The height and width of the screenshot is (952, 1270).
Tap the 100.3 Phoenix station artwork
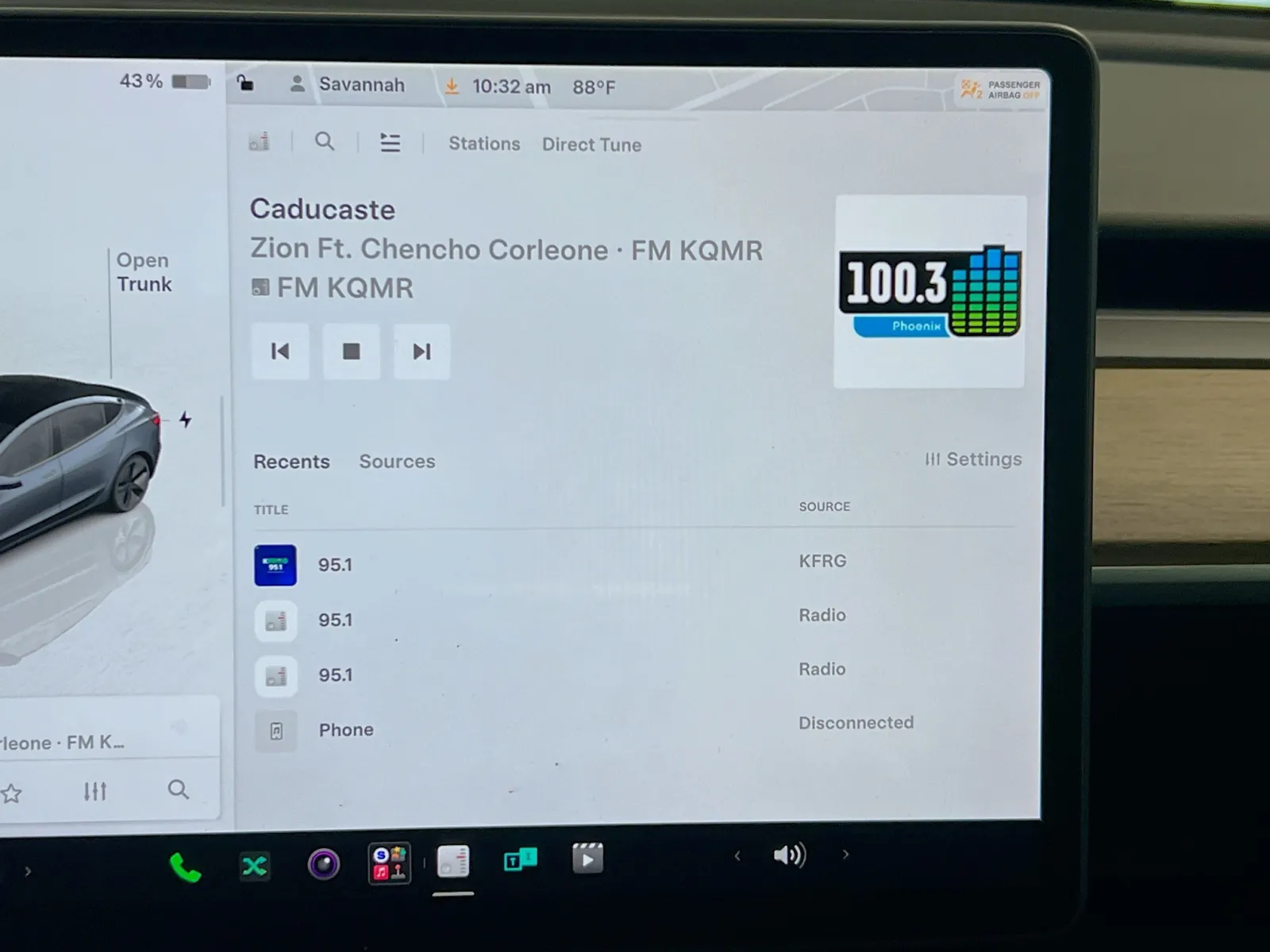click(929, 291)
